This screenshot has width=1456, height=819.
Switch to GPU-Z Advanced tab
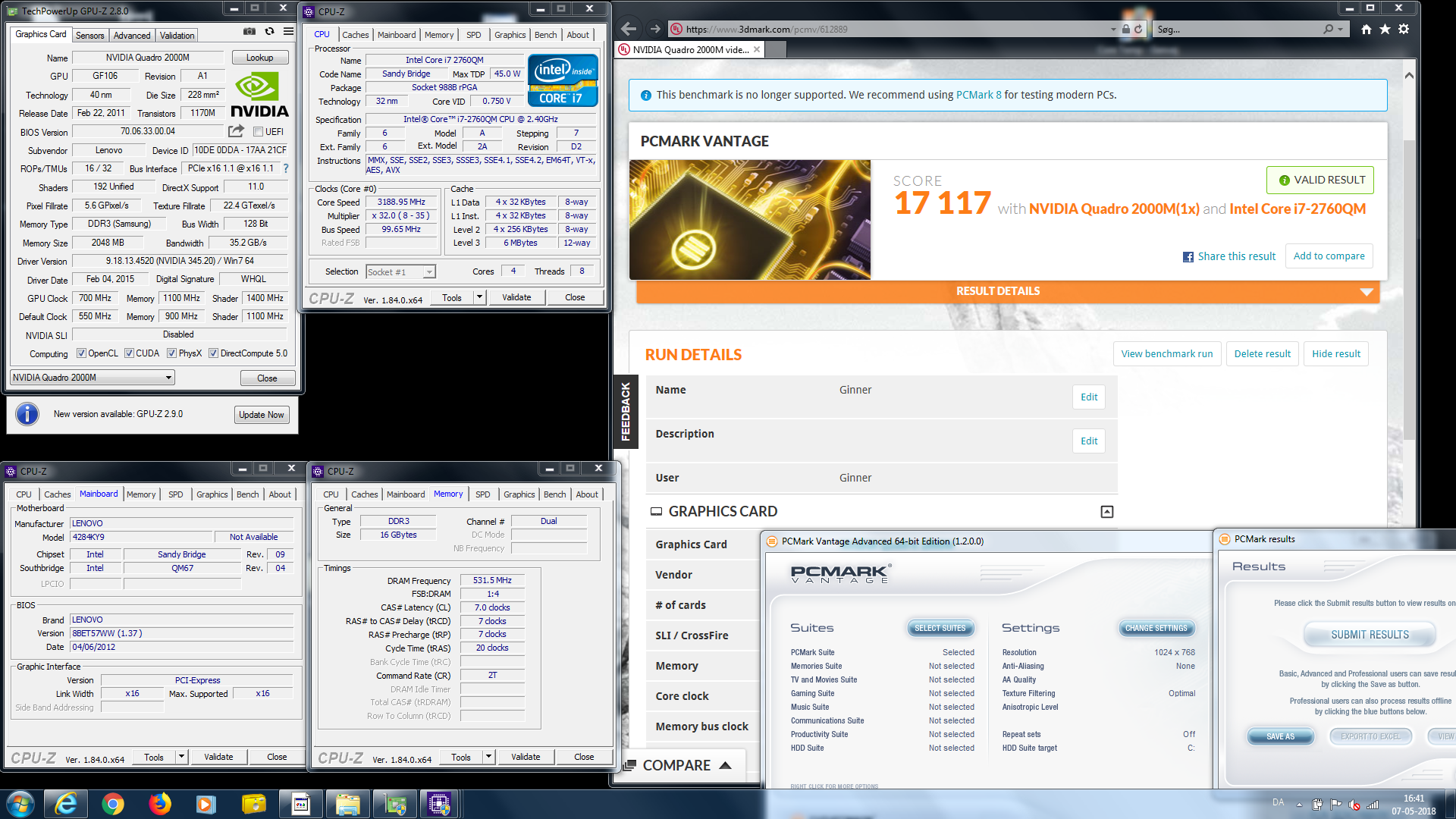[x=132, y=36]
